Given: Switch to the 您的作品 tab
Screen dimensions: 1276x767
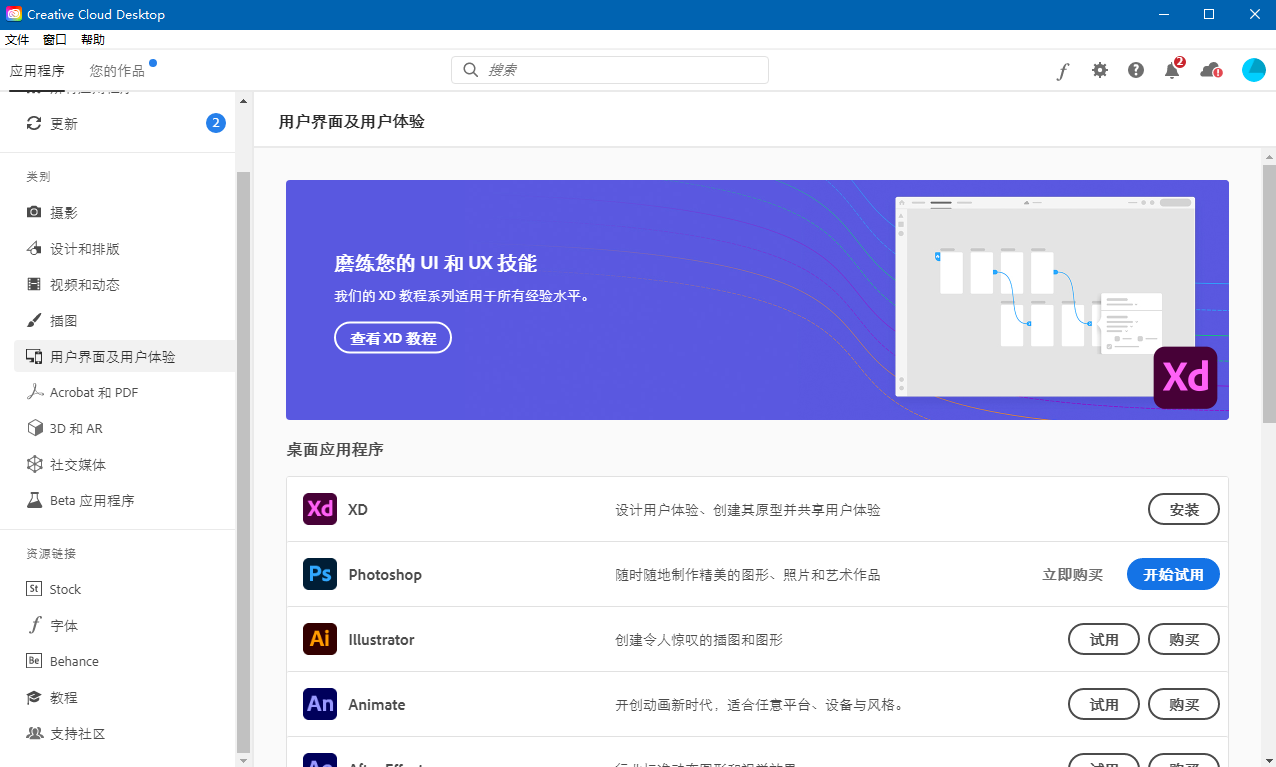Looking at the screenshot, I should (x=115, y=70).
